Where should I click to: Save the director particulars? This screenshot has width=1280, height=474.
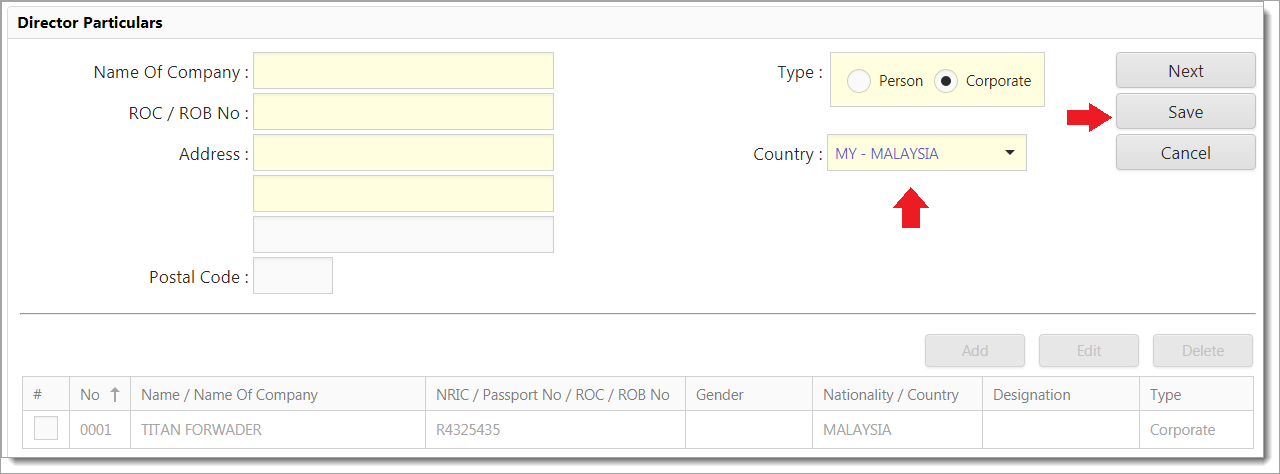(x=1185, y=112)
